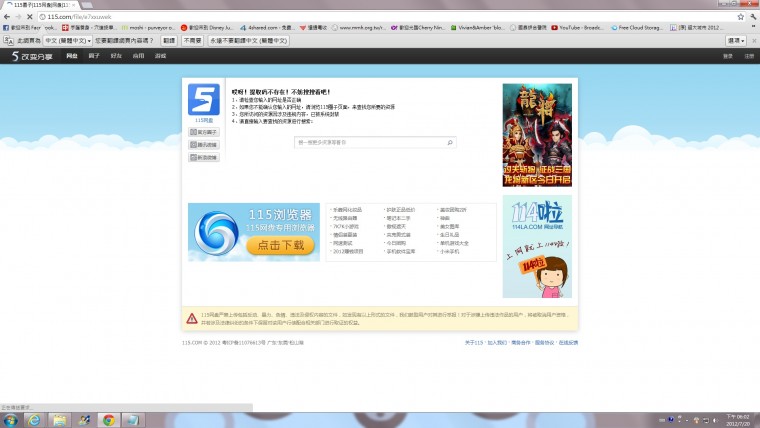Open the YouTube - Broadc... bookmark

pos(577,28)
